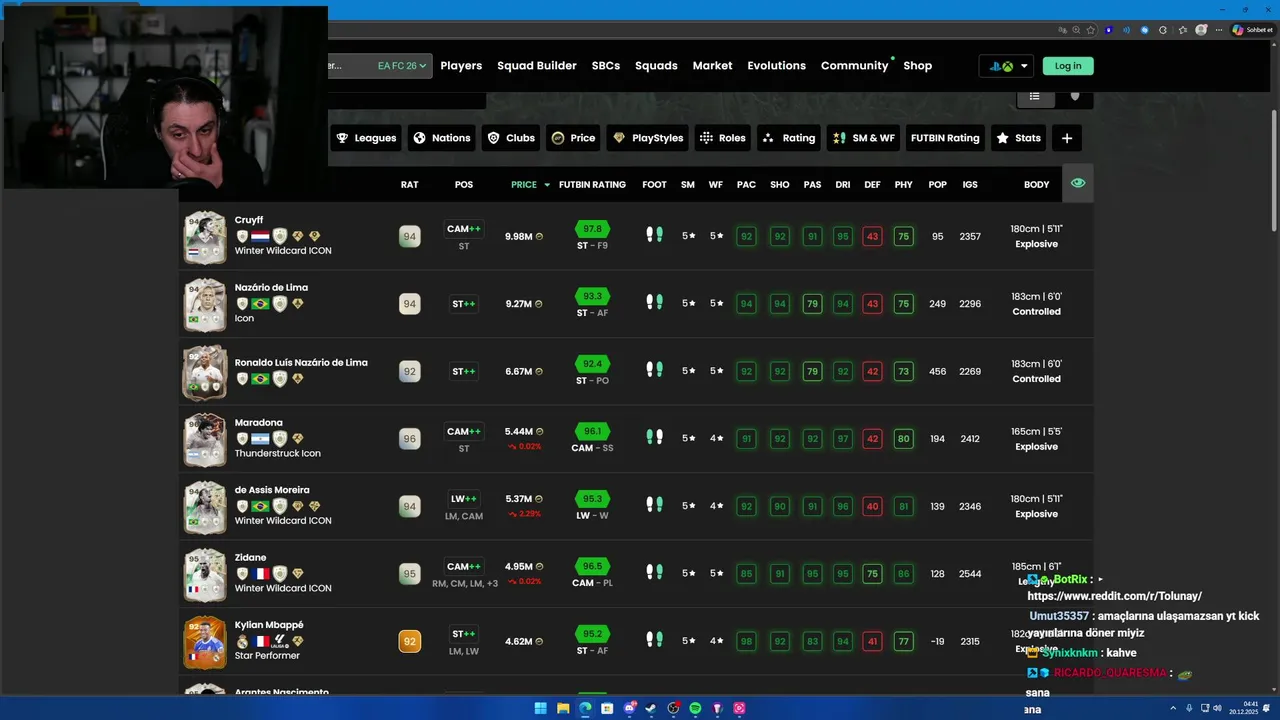This screenshot has width=1280, height=720.
Task: Open Cruyff player card thumbnail
Action: point(205,237)
